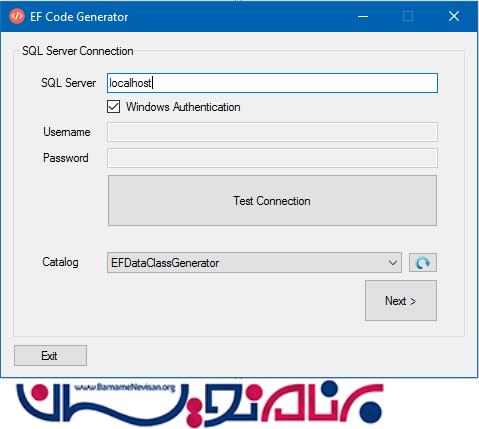The width and height of the screenshot is (479, 429).
Task: Click the SQL Server Connection group label
Action: coord(78,51)
